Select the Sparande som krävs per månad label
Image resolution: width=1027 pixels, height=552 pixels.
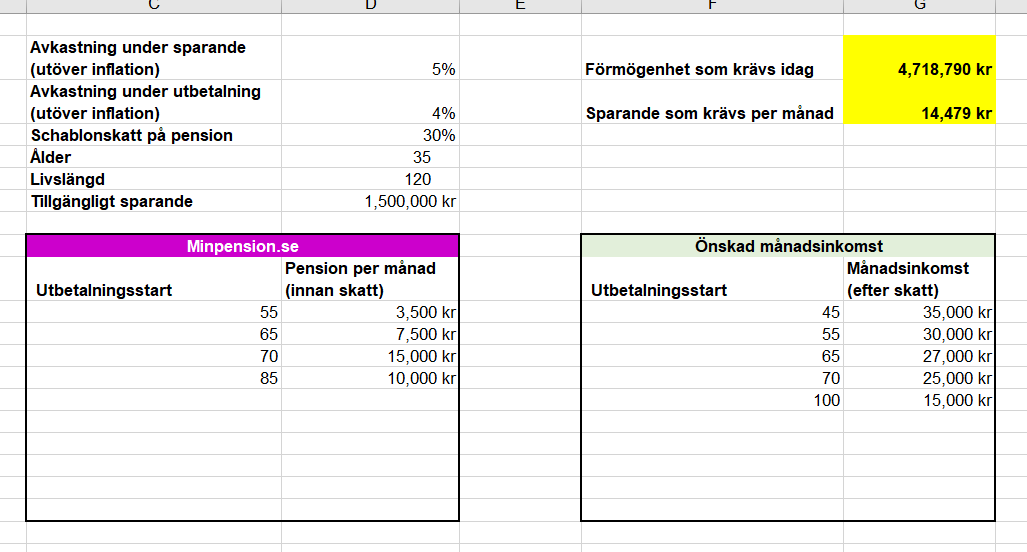point(709,113)
